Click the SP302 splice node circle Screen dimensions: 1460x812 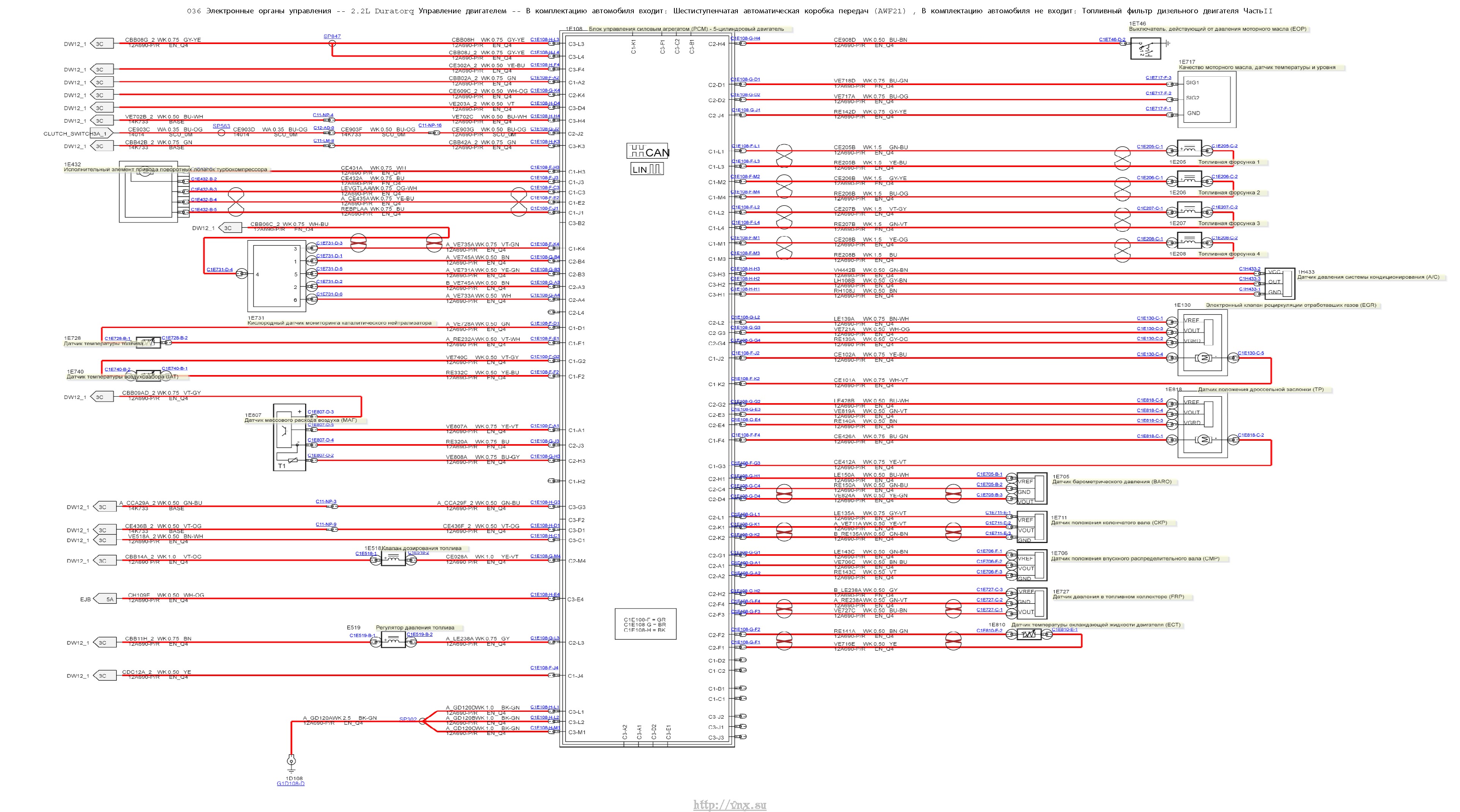422,721
